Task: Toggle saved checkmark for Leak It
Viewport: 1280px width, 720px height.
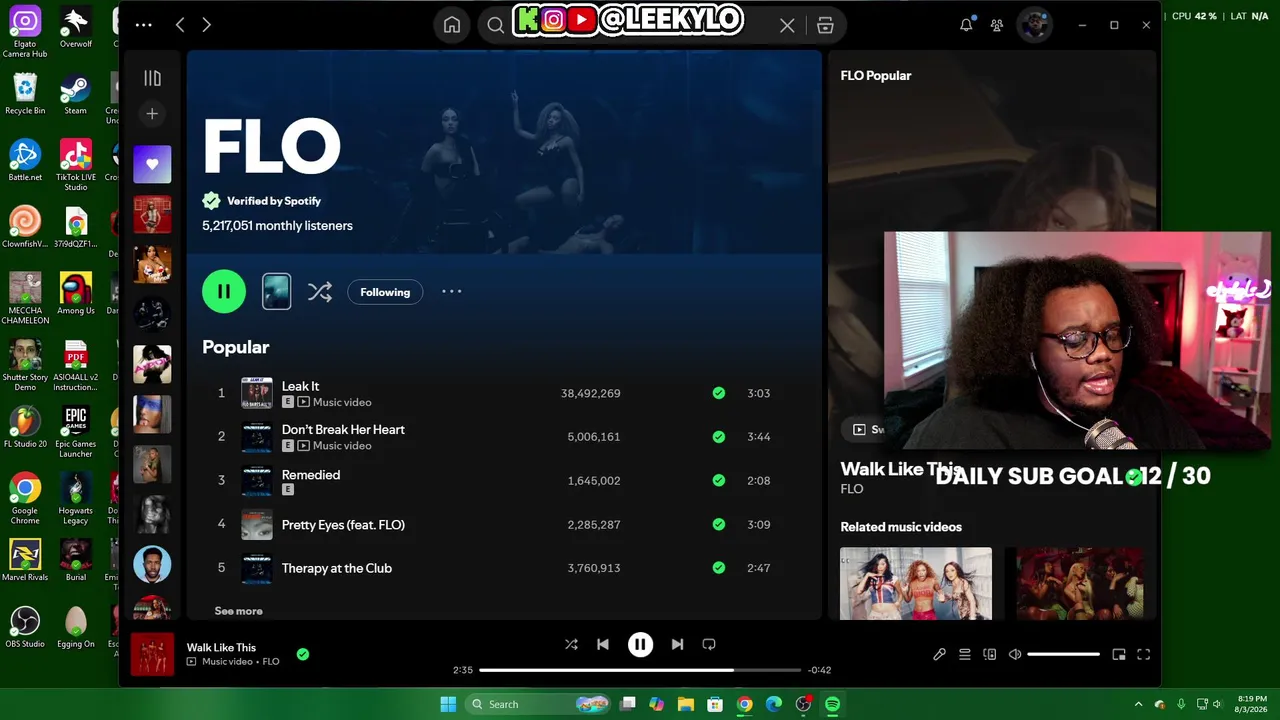Action: [718, 394]
